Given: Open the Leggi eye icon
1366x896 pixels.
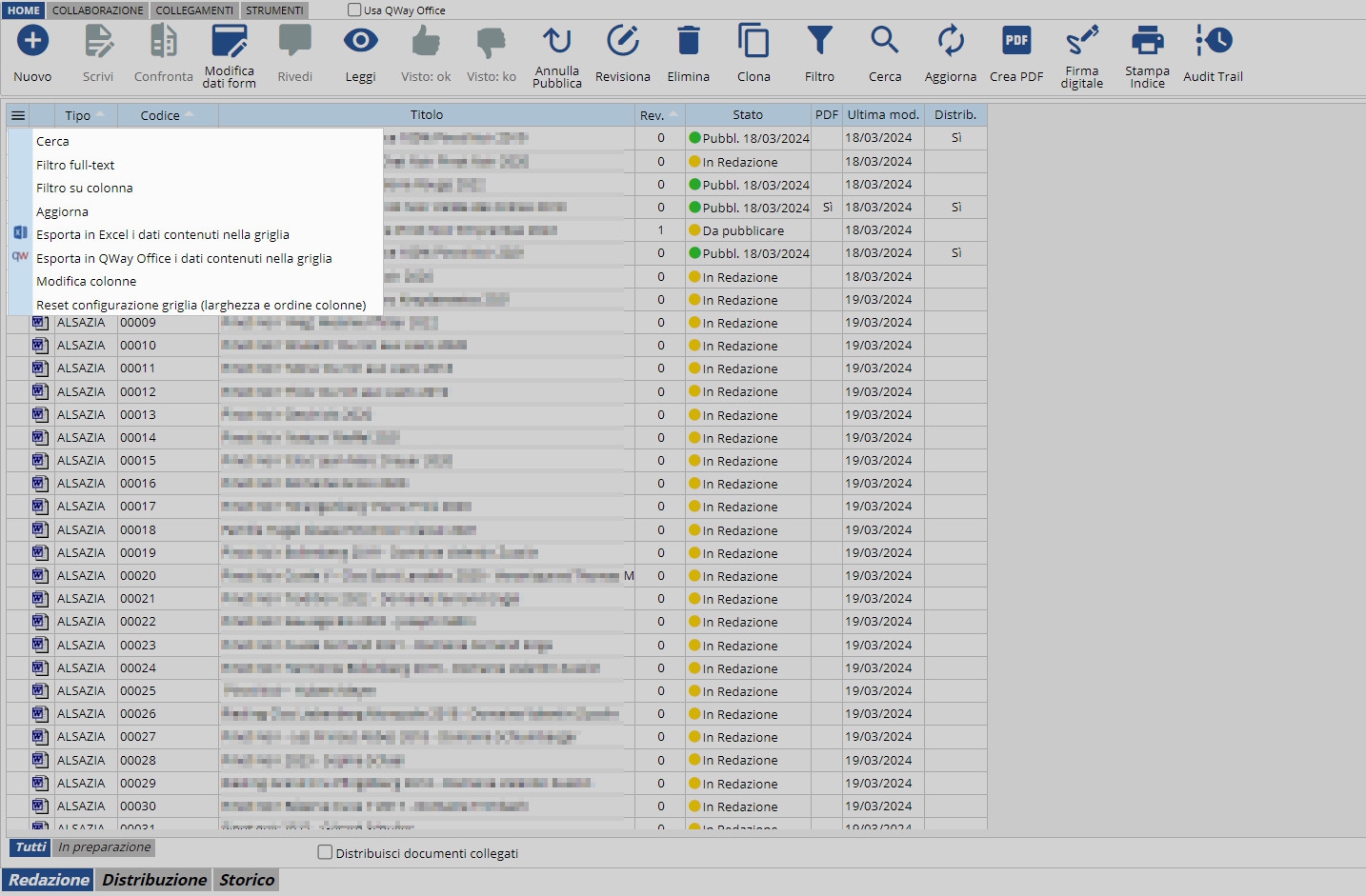Looking at the screenshot, I should (360, 42).
